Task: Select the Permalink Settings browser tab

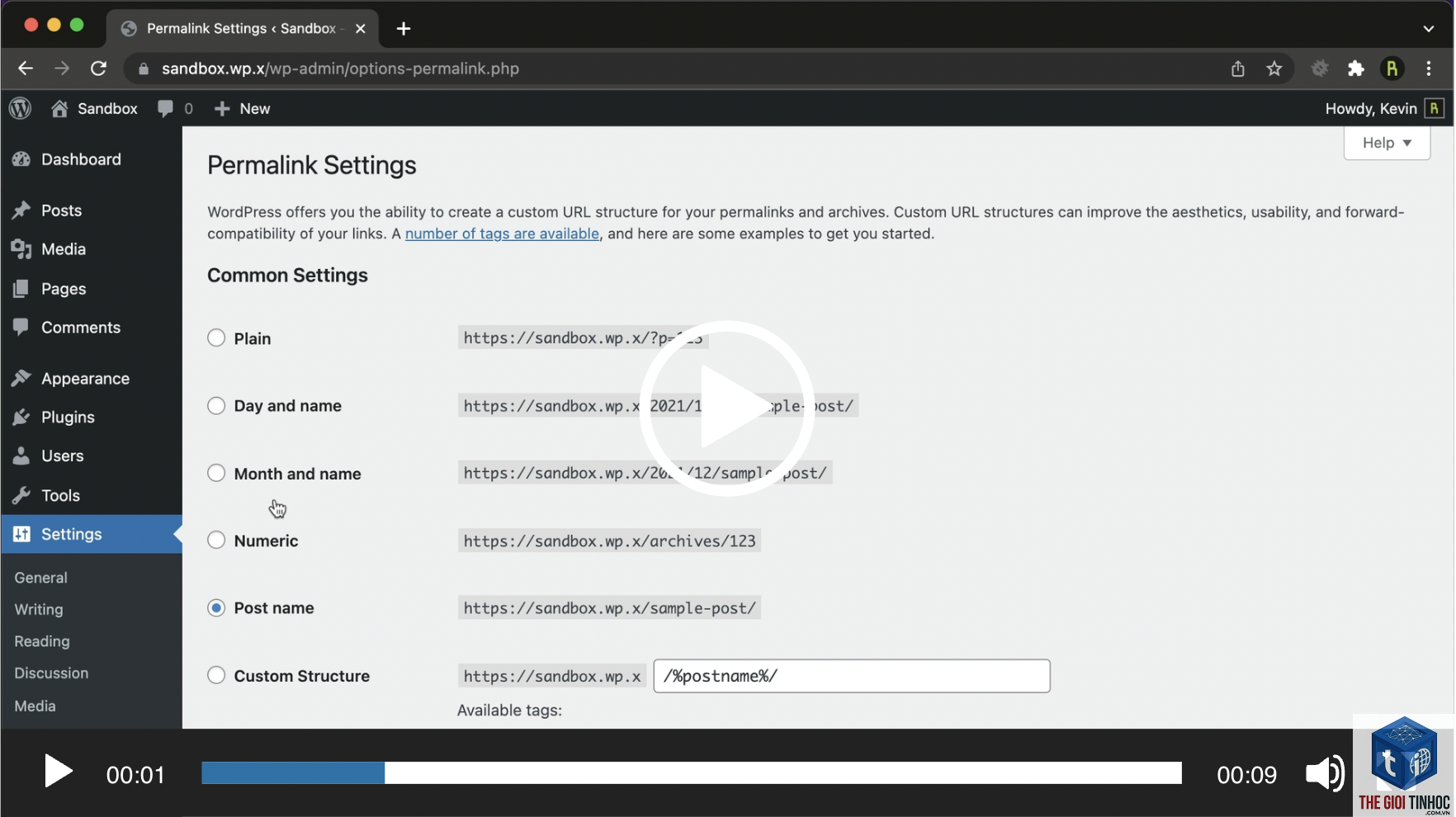Action: point(242,29)
